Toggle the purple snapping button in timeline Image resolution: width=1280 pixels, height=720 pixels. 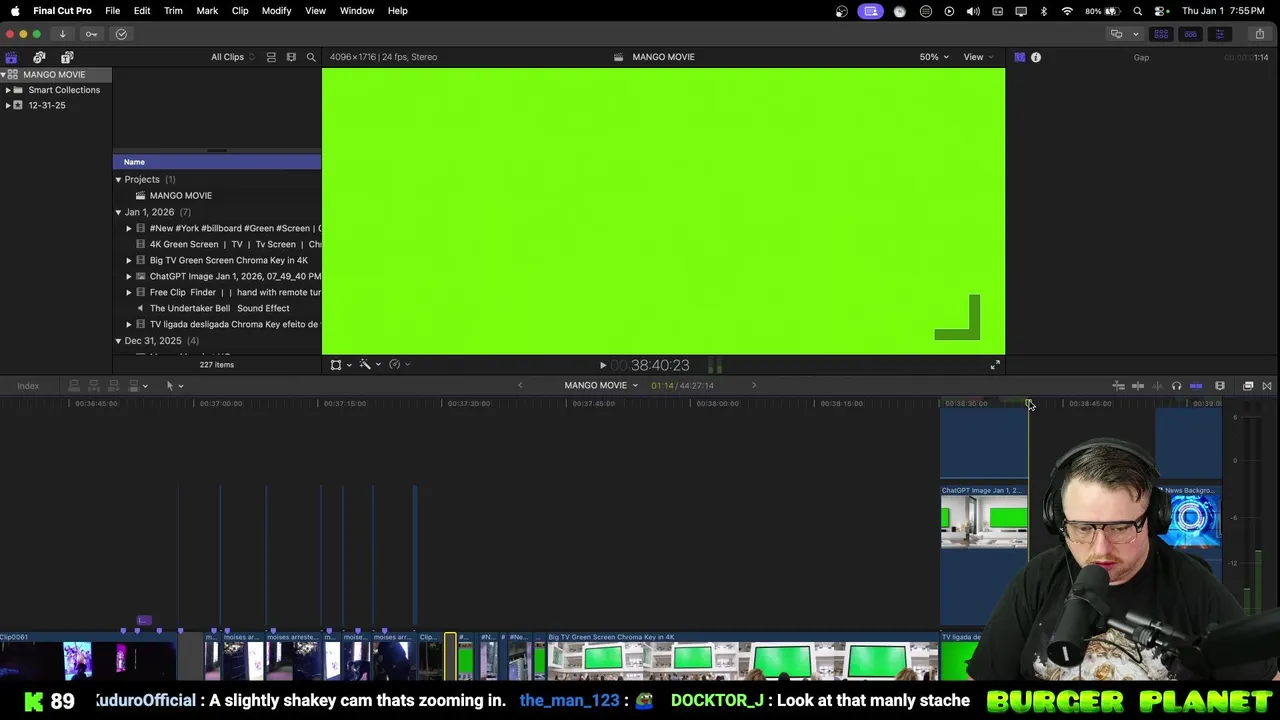coord(1196,386)
